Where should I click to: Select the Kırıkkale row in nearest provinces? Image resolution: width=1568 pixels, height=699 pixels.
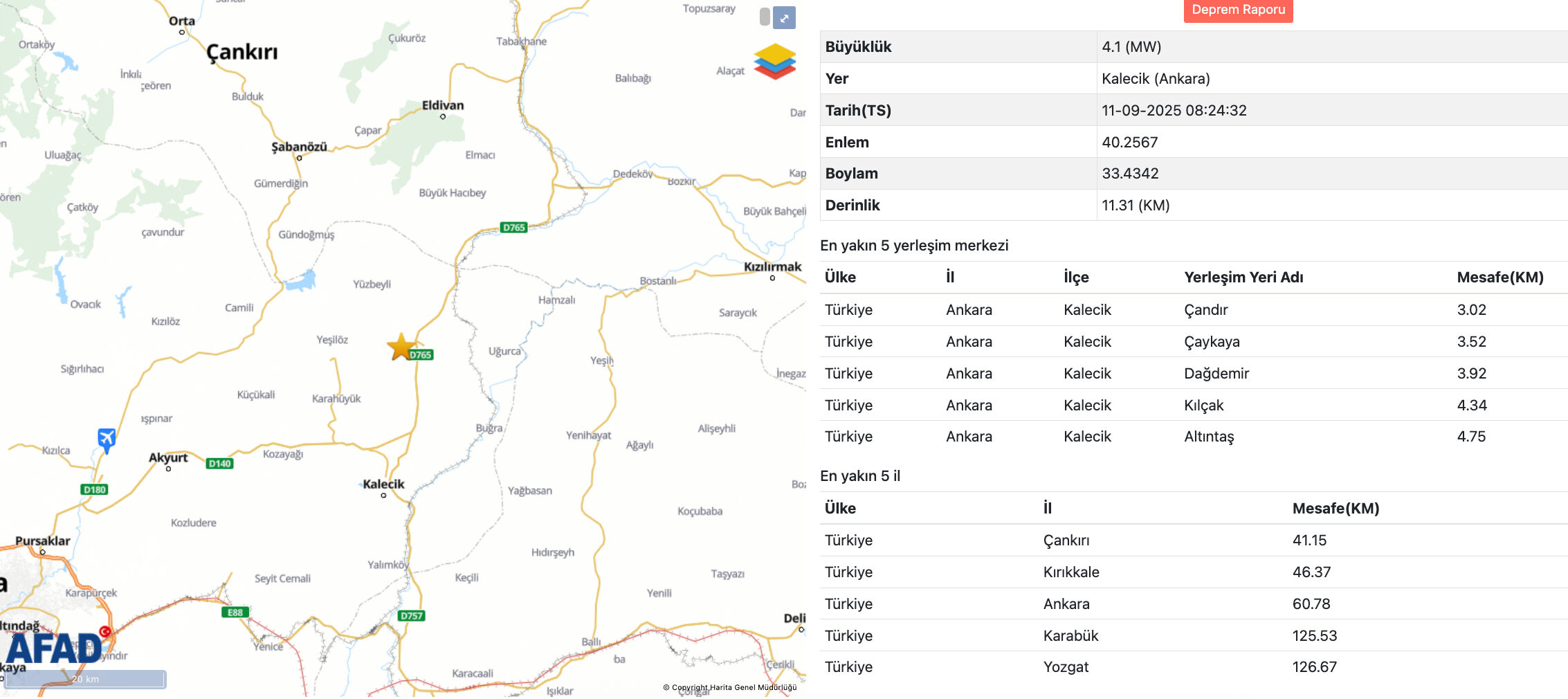[x=1070, y=572]
